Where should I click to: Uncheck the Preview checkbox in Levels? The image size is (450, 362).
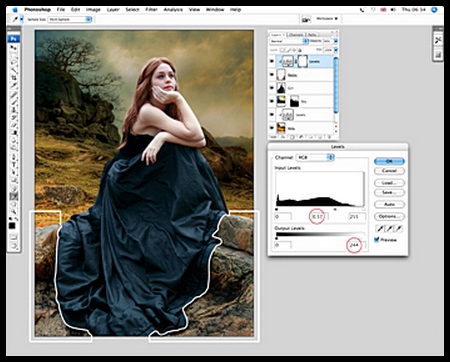point(377,240)
